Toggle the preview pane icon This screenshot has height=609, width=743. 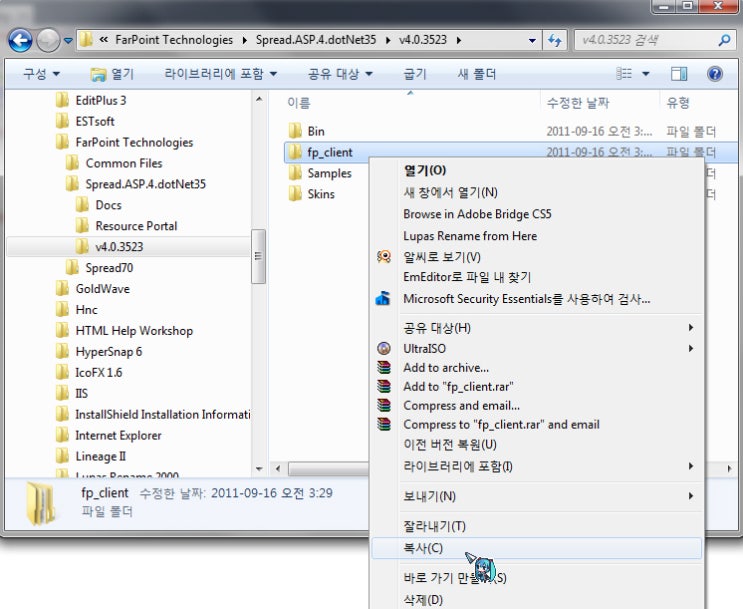click(x=679, y=73)
